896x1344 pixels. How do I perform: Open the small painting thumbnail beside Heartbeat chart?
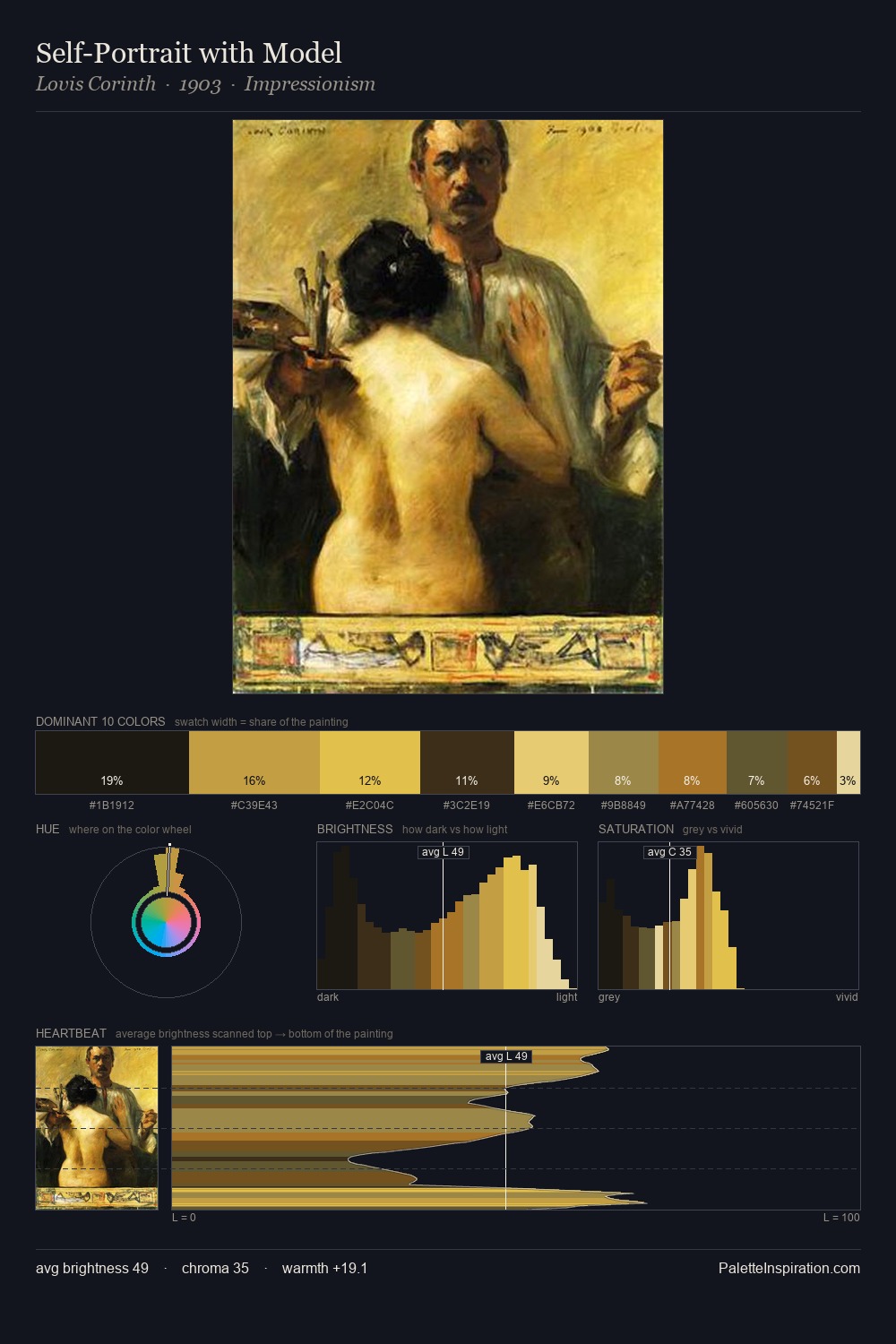pyautogui.click(x=97, y=1128)
